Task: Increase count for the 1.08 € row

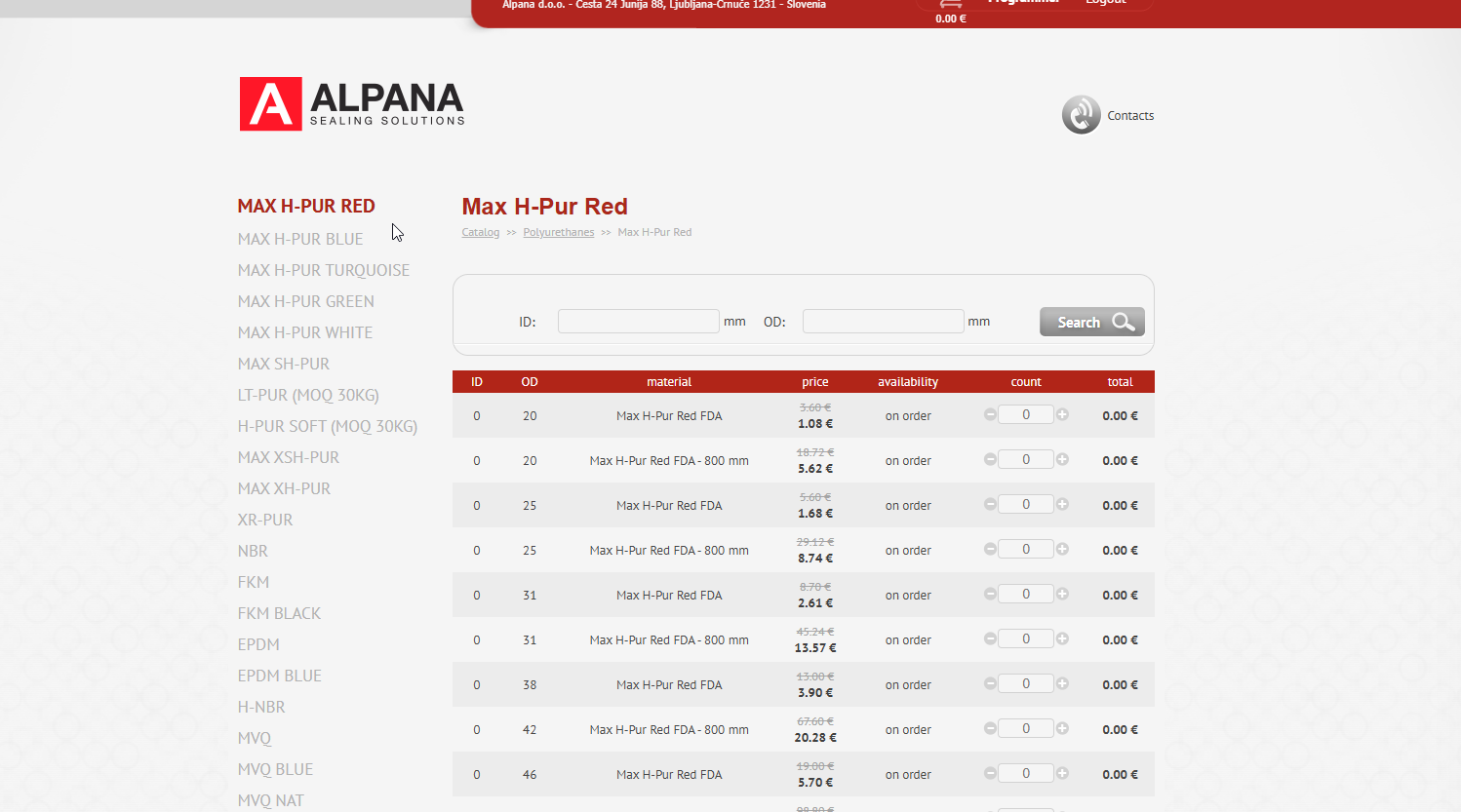Action: [x=1062, y=414]
